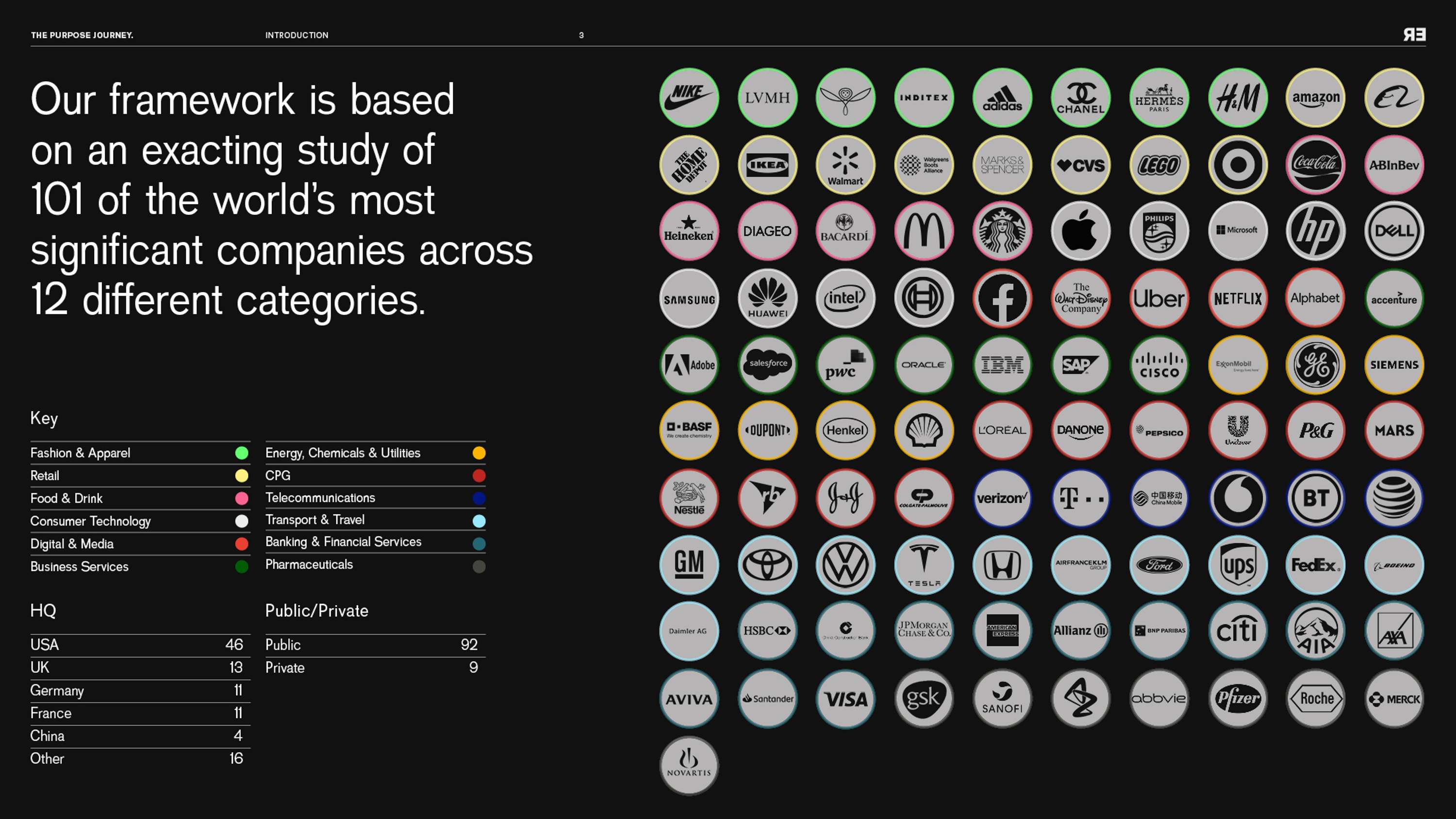Click the 'Public/Private' section heading
Screen dimensions: 1456x819
[316, 611]
